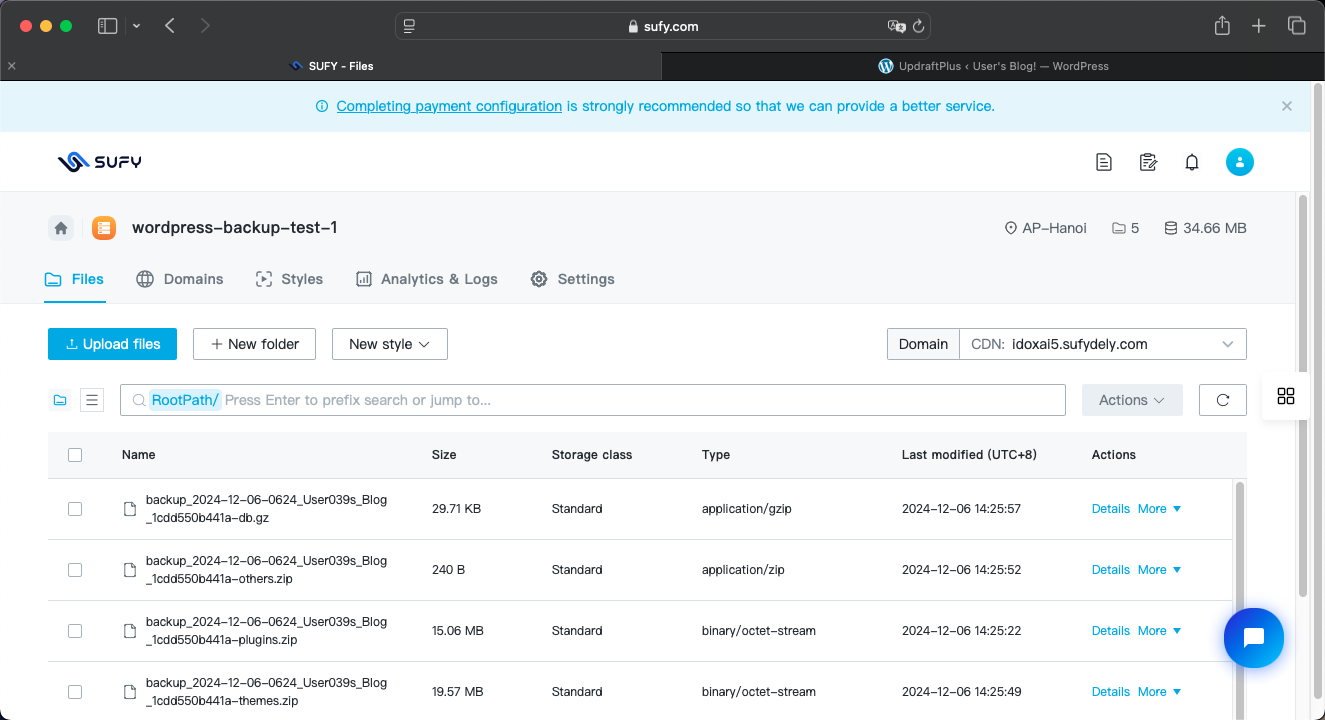Open the Analytics & Logs tab
This screenshot has height=720, width=1325.
click(426, 279)
